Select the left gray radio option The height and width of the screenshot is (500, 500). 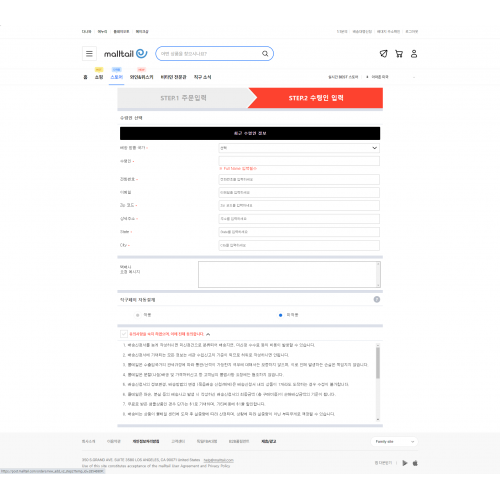pos(137,315)
